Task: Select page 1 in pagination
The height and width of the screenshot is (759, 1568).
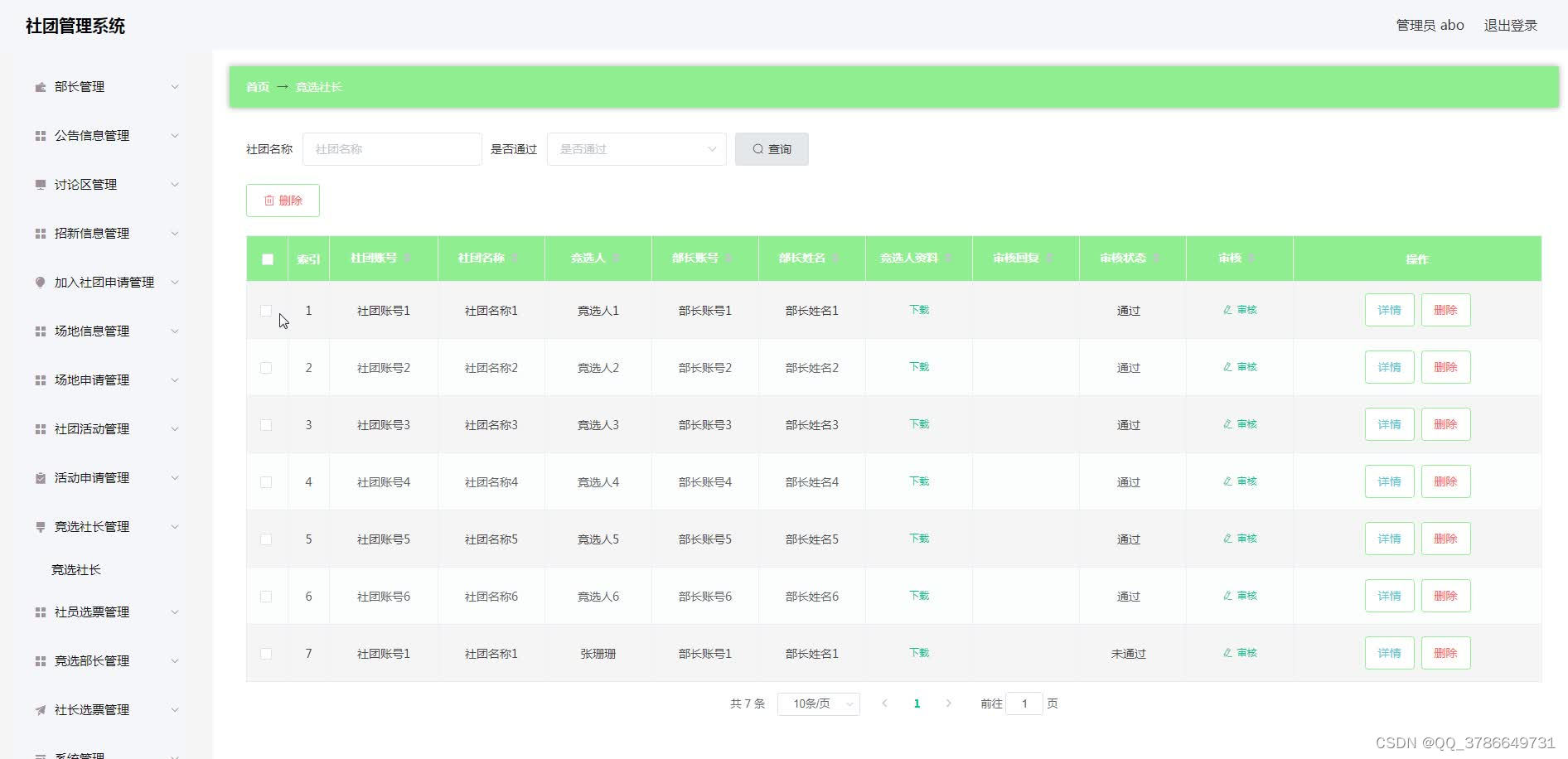Action: [x=917, y=703]
